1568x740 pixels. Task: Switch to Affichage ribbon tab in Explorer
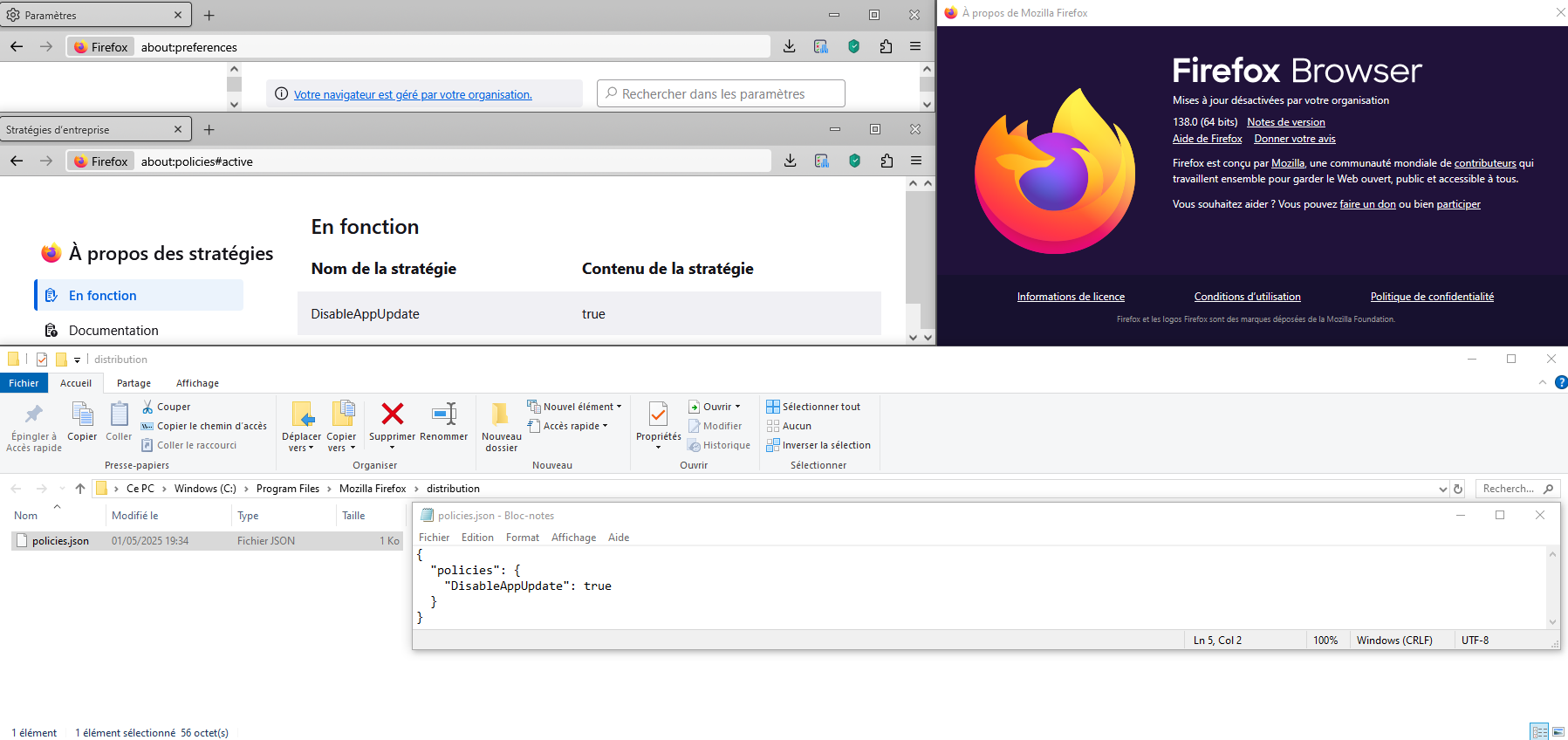click(197, 383)
